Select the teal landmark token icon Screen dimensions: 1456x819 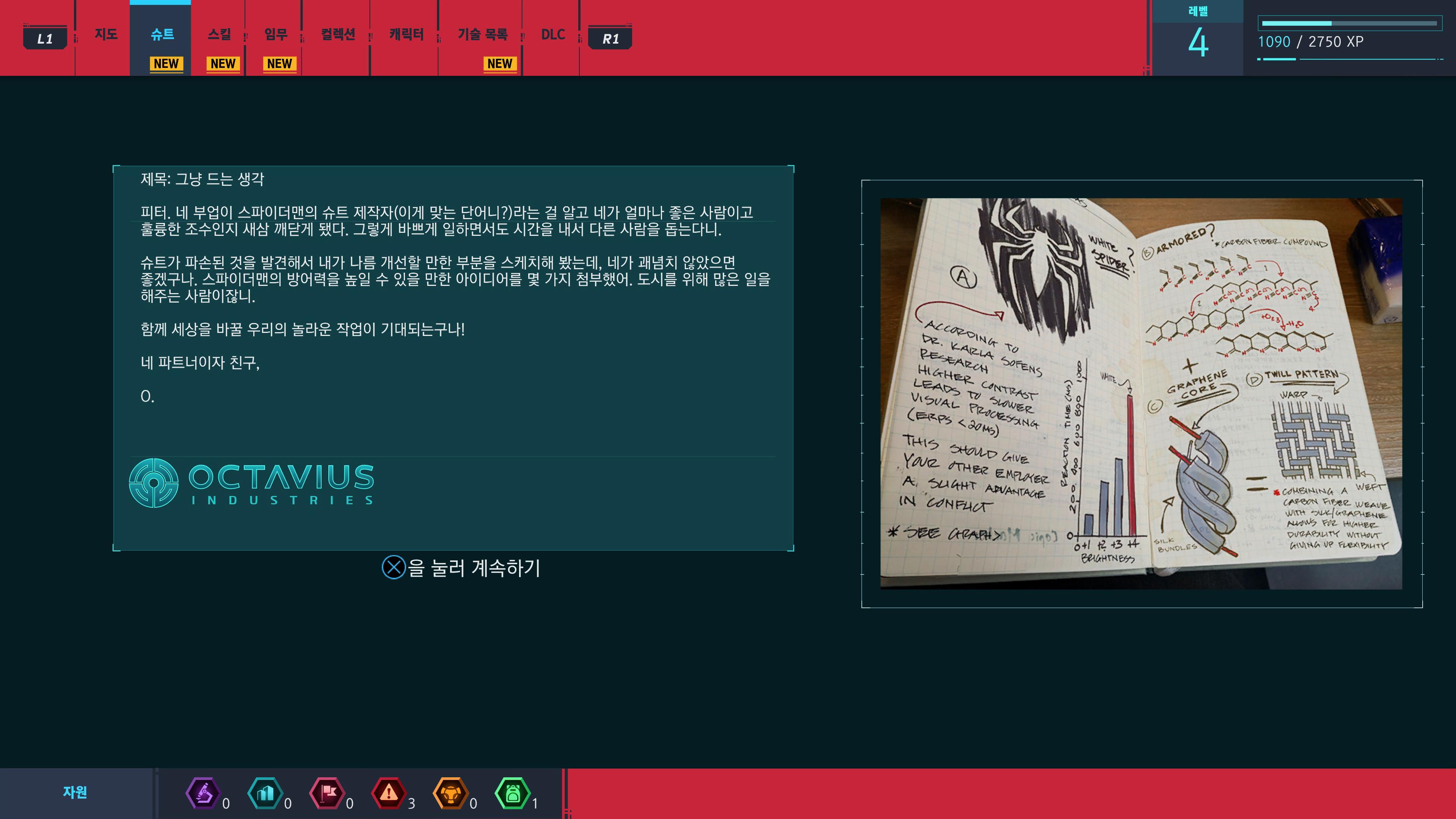(265, 794)
